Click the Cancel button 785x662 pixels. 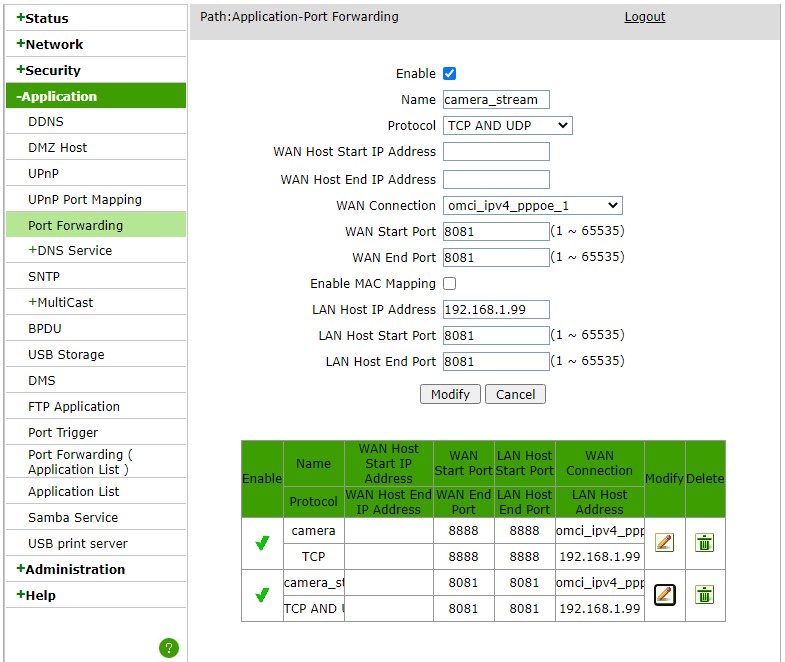[x=515, y=394]
